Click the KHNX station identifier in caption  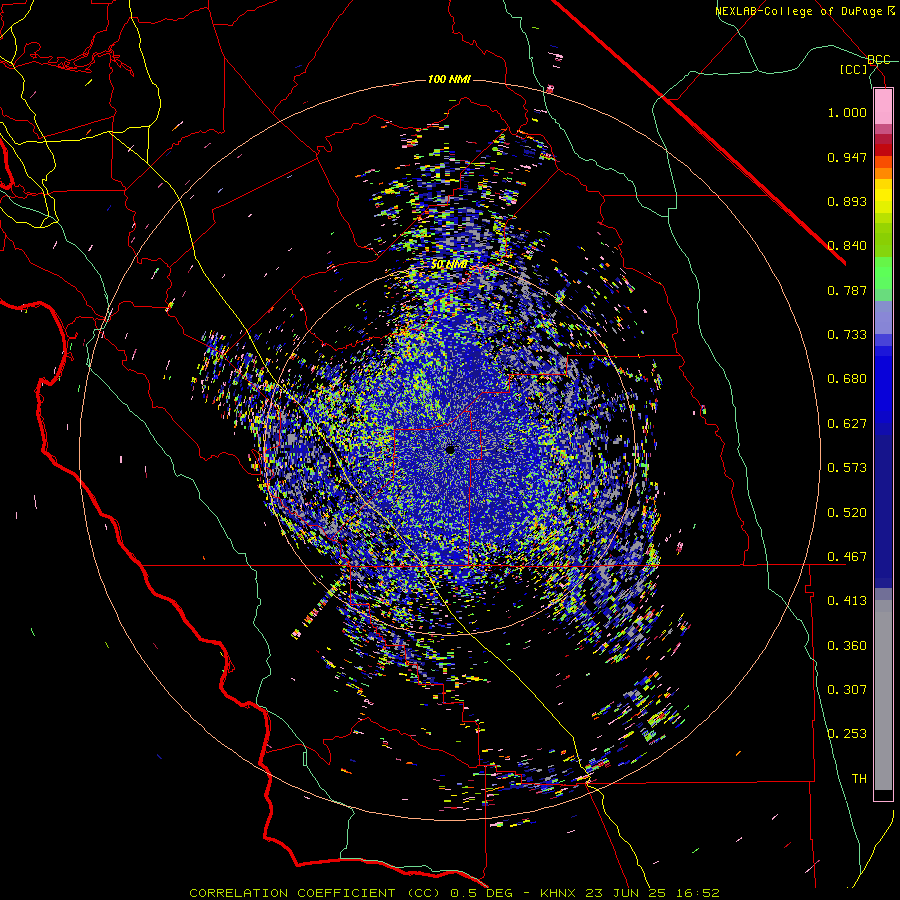point(560,893)
